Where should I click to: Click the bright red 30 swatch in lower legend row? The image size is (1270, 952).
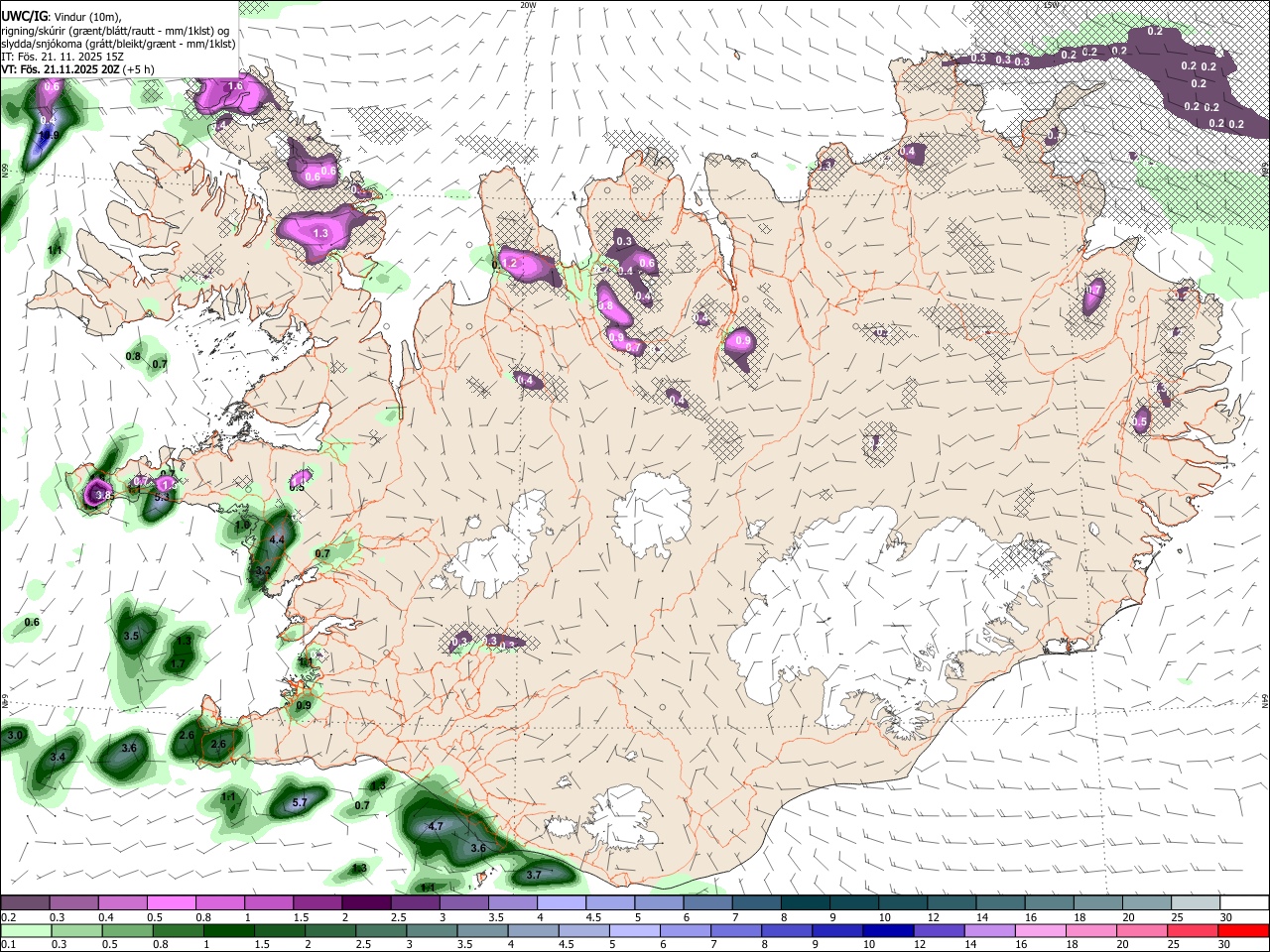(1244, 930)
